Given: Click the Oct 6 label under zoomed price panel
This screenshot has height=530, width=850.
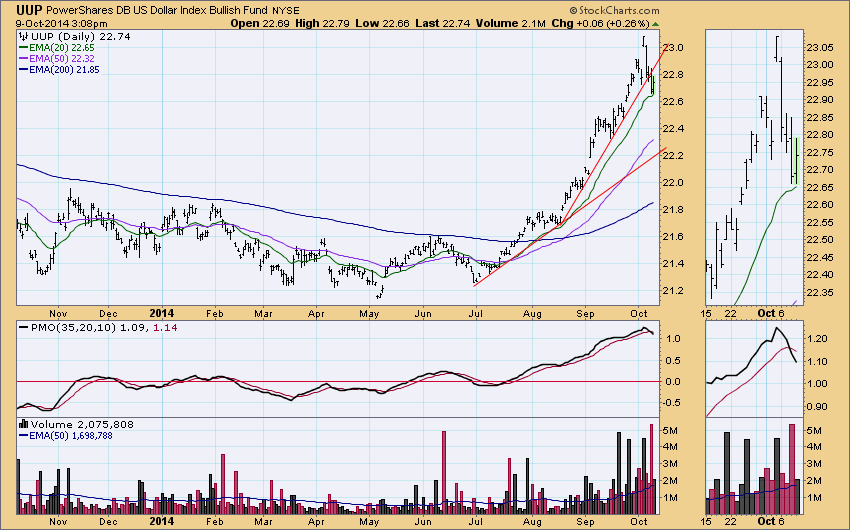Looking at the screenshot, I should (x=771, y=313).
